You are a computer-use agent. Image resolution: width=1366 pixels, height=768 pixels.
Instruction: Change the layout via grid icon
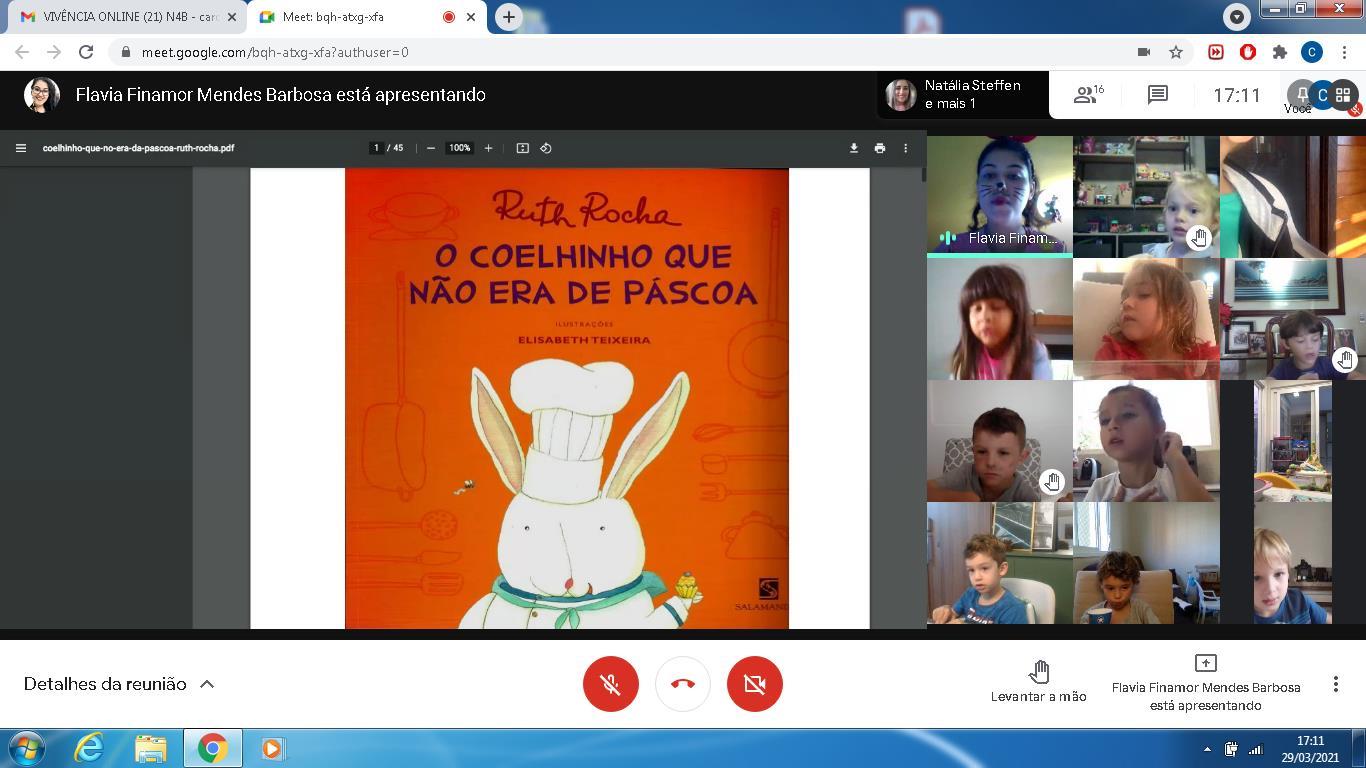1343,95
